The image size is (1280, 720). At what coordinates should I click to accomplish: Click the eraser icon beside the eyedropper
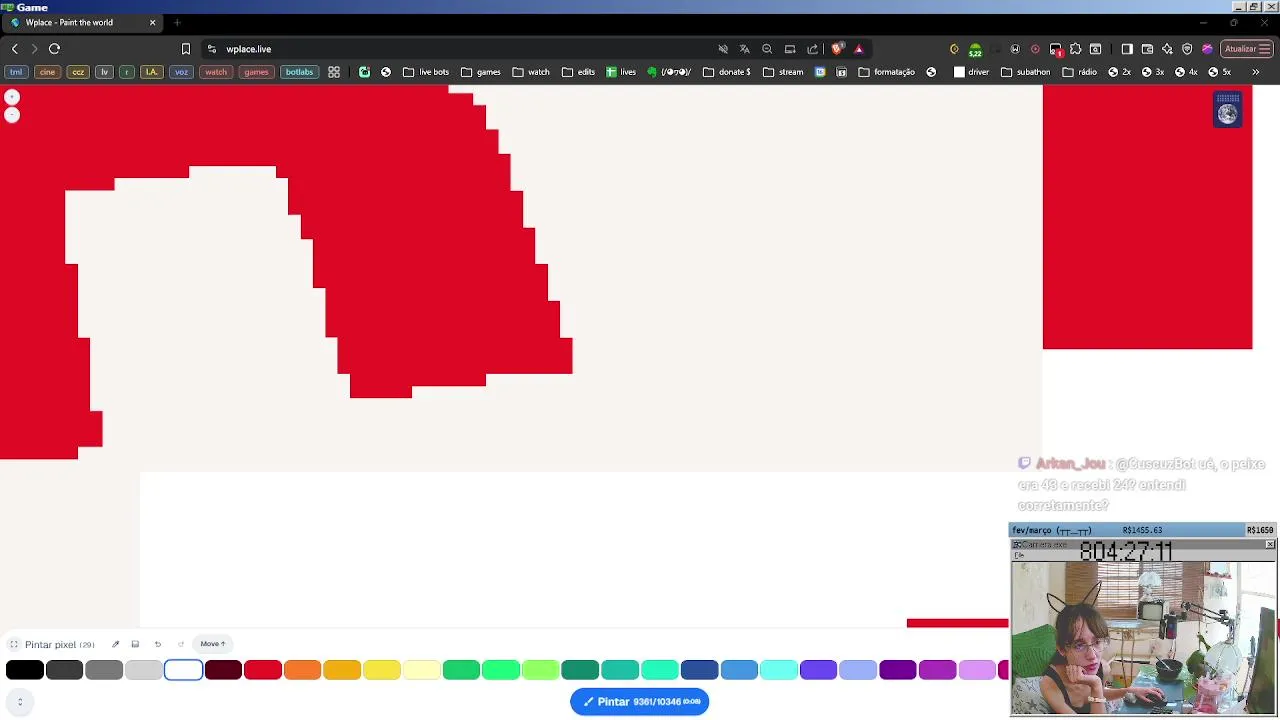135,644
